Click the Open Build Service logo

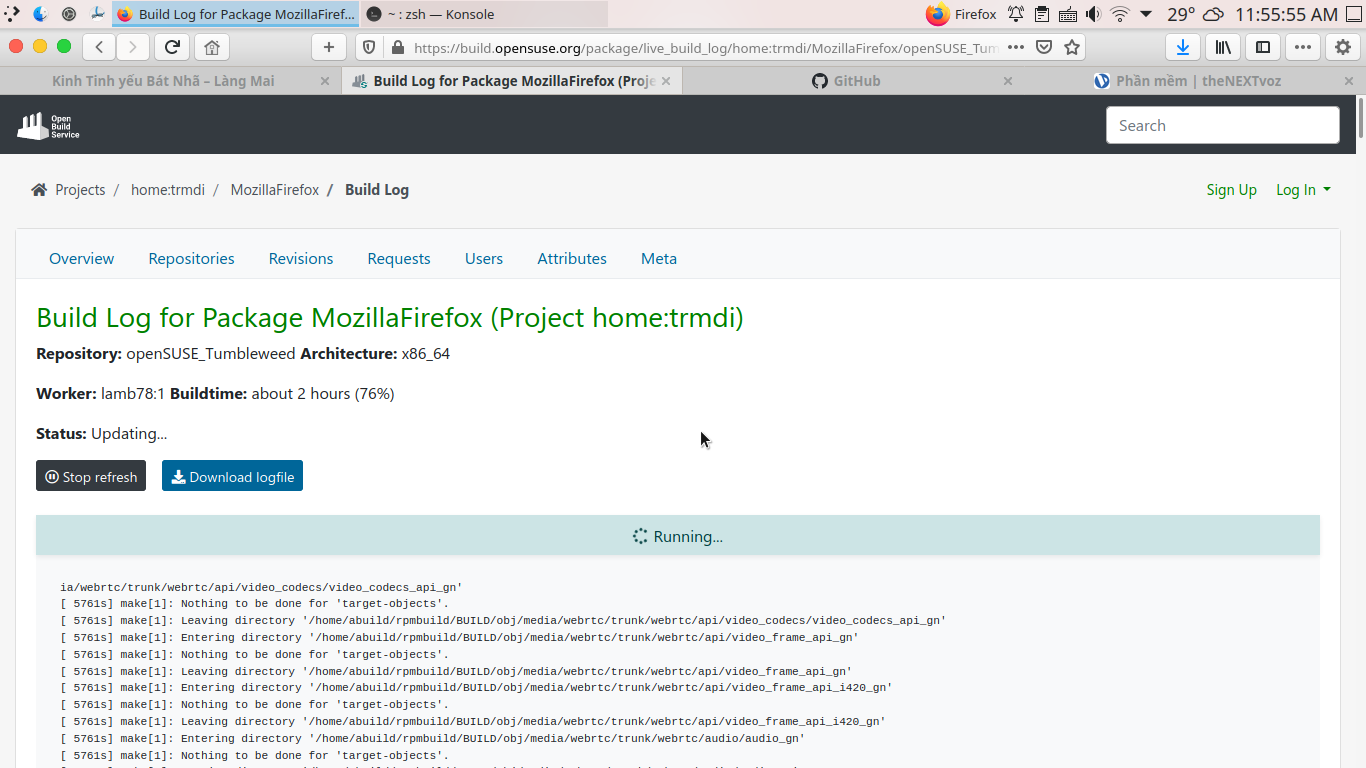tap(48, 126)
